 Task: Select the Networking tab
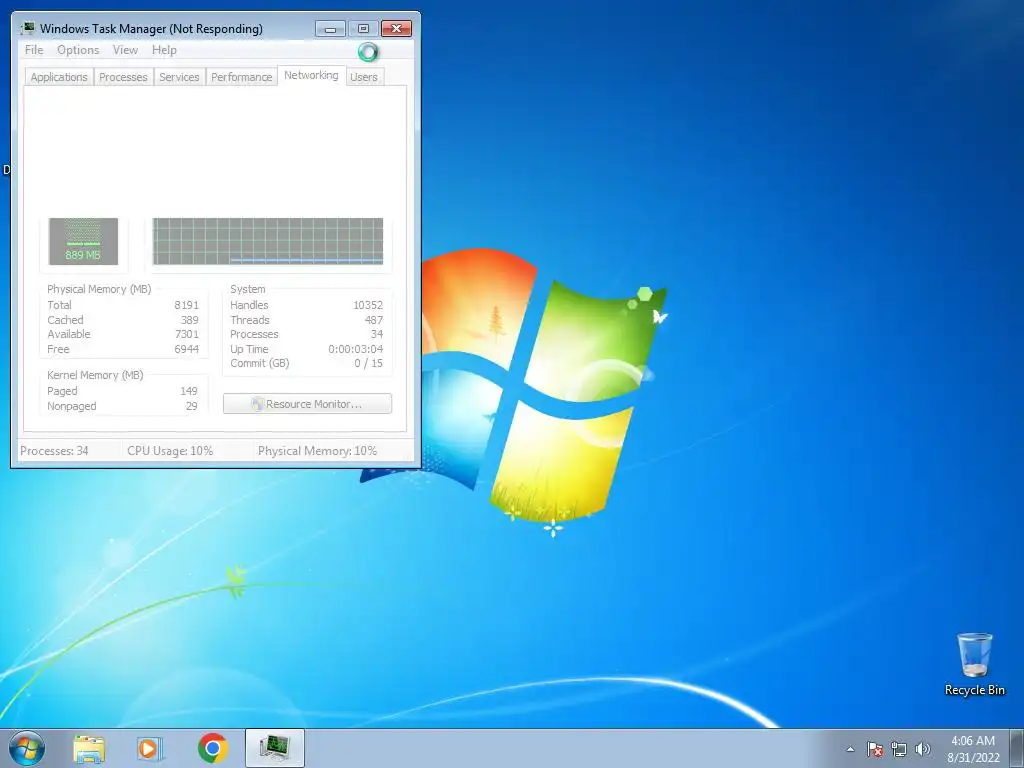[x=311, y=75]
